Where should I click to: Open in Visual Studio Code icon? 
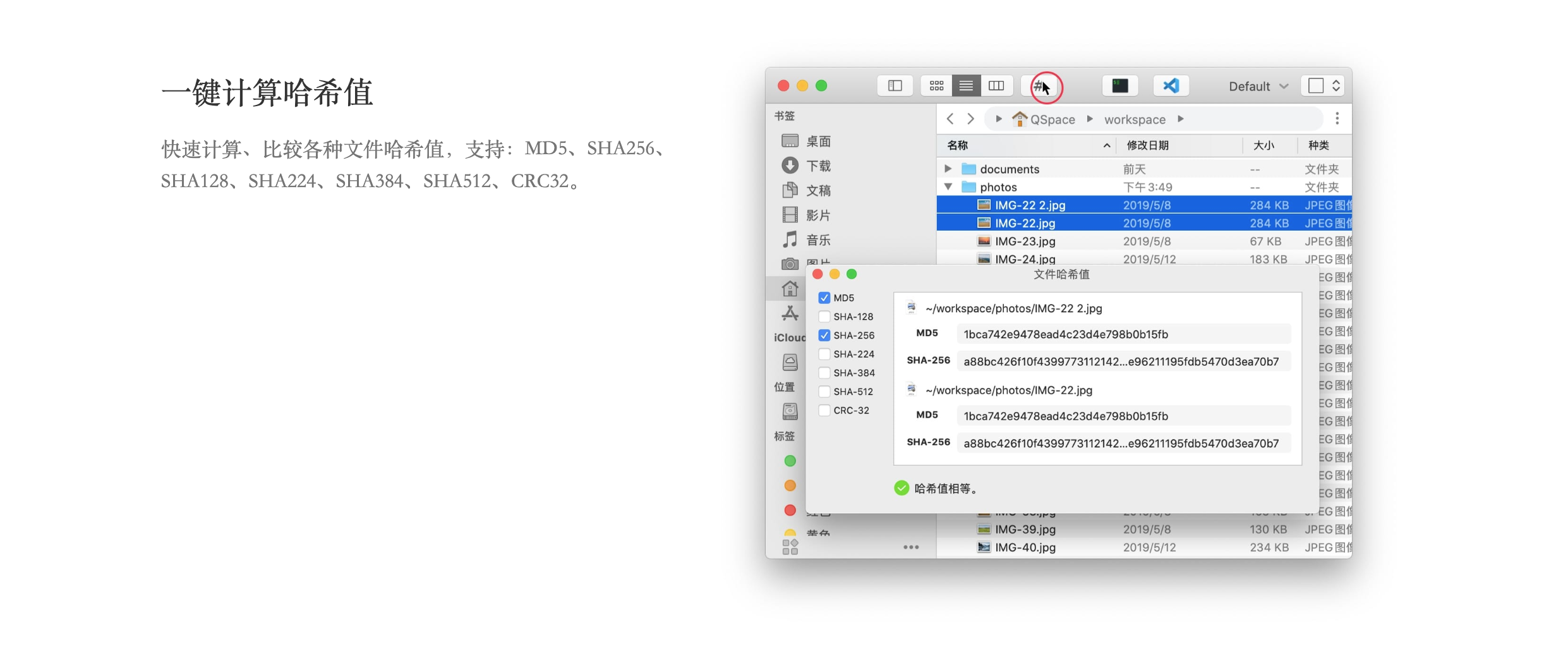tap(1171, 86)
